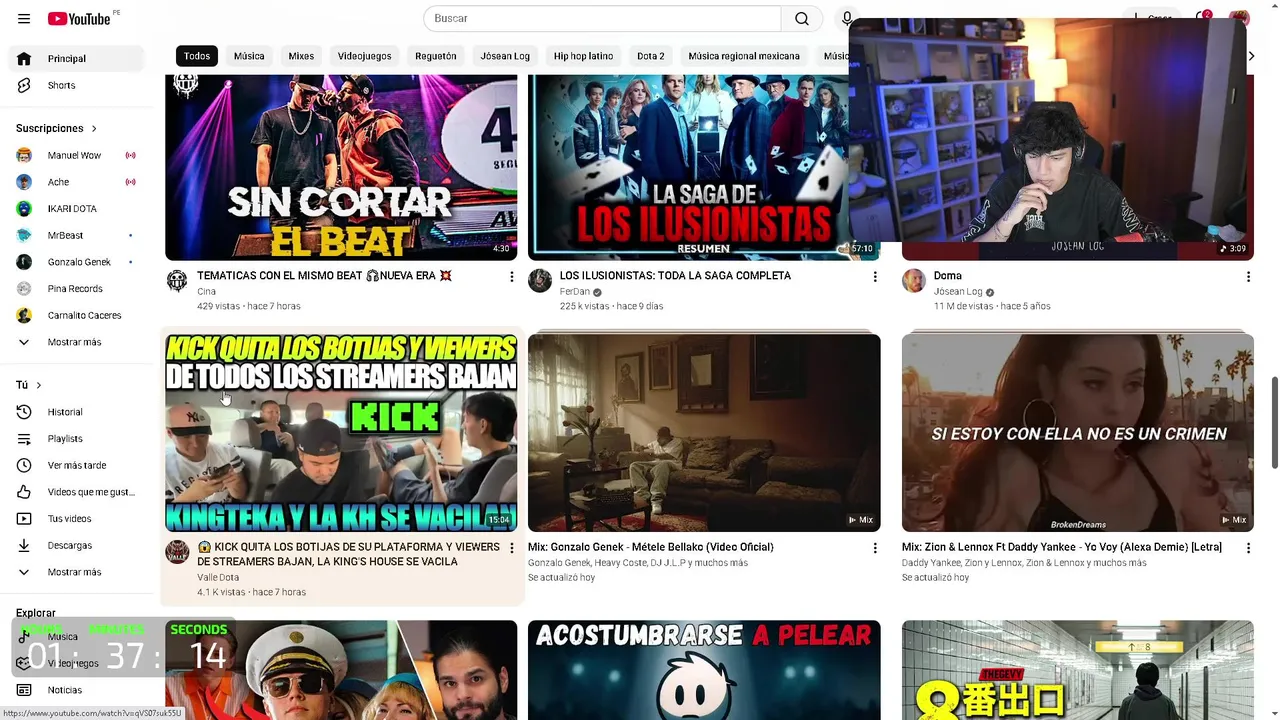The width and height of the screenshot is (1280, 720).
Task: Open KICK QUITA LOS BOTIJAS thumbnail
Action: point(341,432)
